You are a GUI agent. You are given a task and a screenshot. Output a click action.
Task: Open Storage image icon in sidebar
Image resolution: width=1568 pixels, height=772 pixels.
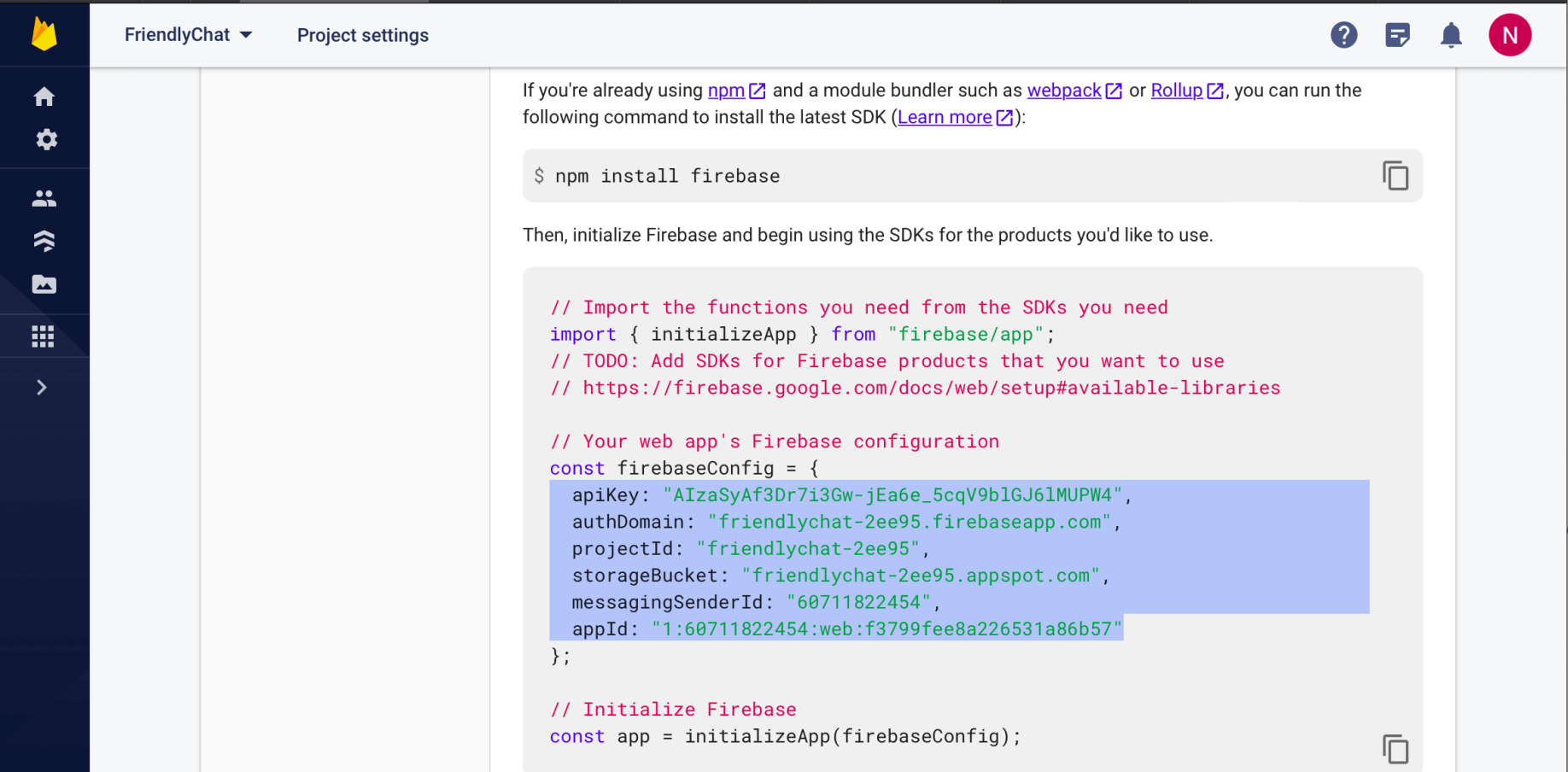[44, 284]
